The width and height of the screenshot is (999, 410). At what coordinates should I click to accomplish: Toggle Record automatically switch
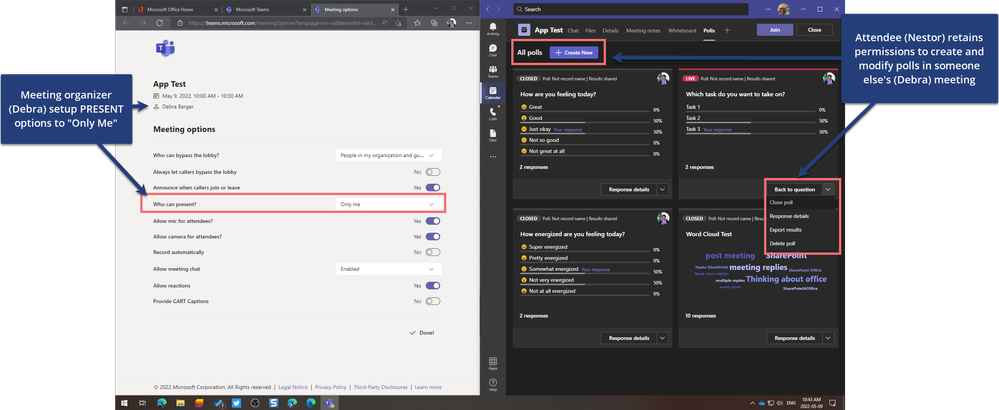(x=433, y=252)
